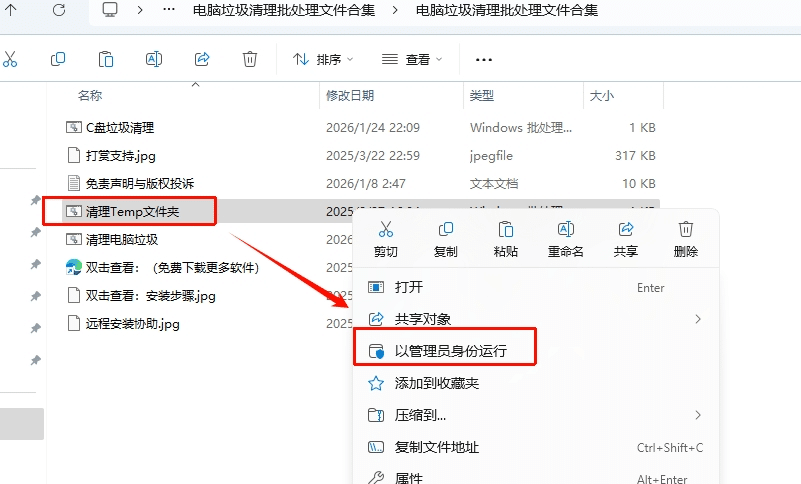Open the 排序 sort dropdown
This screenshot has width=801, height=484.
(x=323, y=60)
